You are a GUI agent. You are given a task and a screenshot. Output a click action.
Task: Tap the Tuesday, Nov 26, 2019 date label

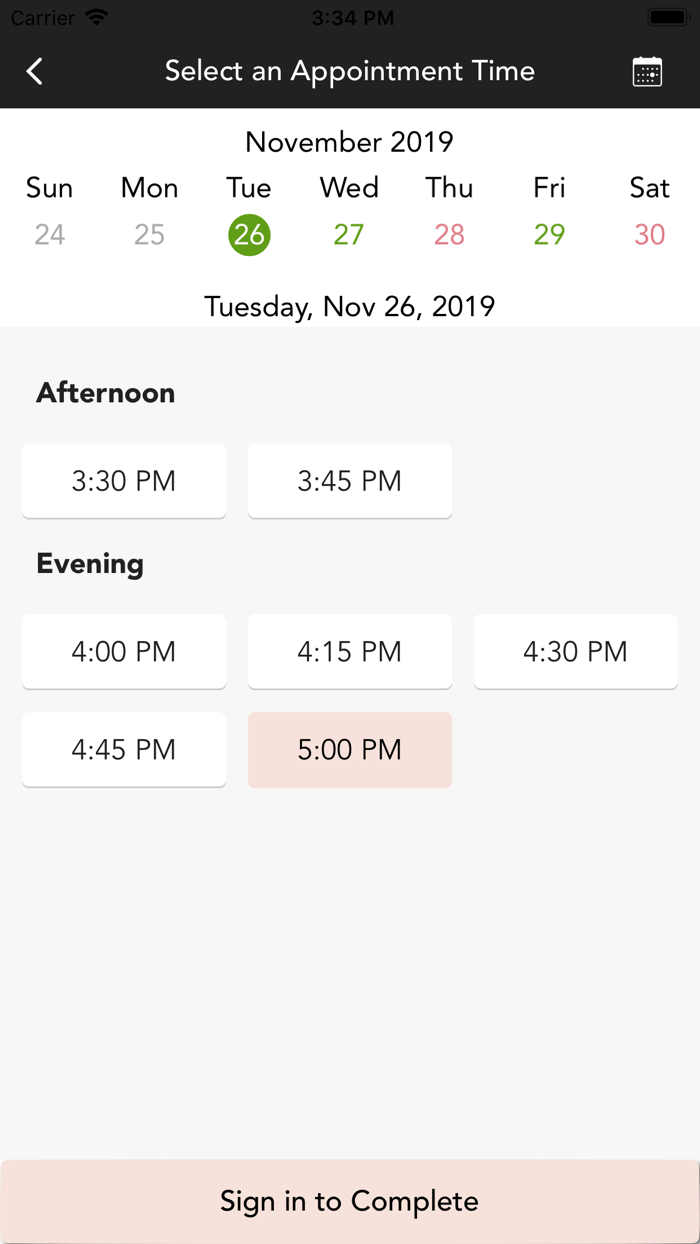(349, 306)
